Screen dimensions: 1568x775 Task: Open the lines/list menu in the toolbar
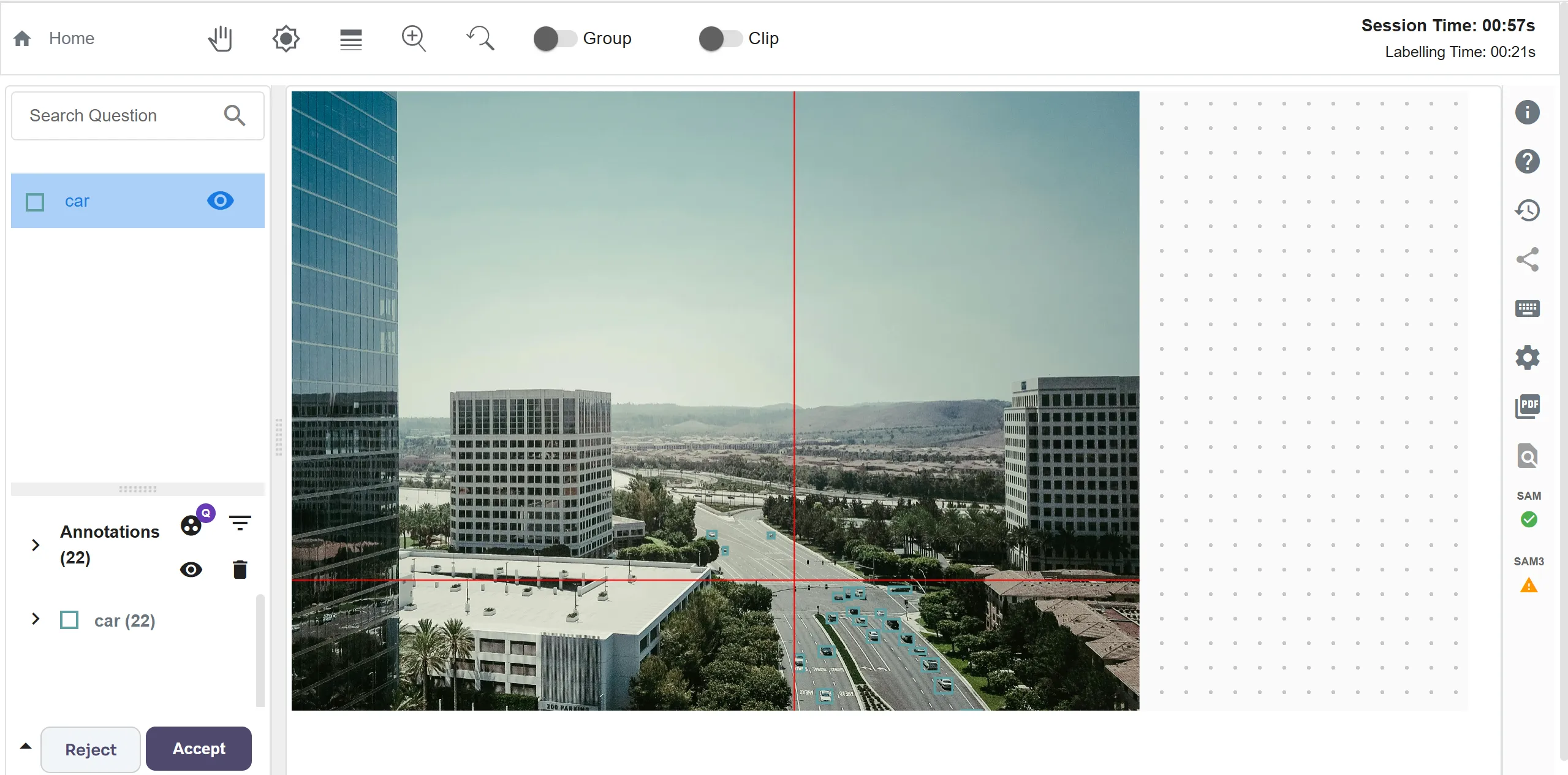pos(350,38)
